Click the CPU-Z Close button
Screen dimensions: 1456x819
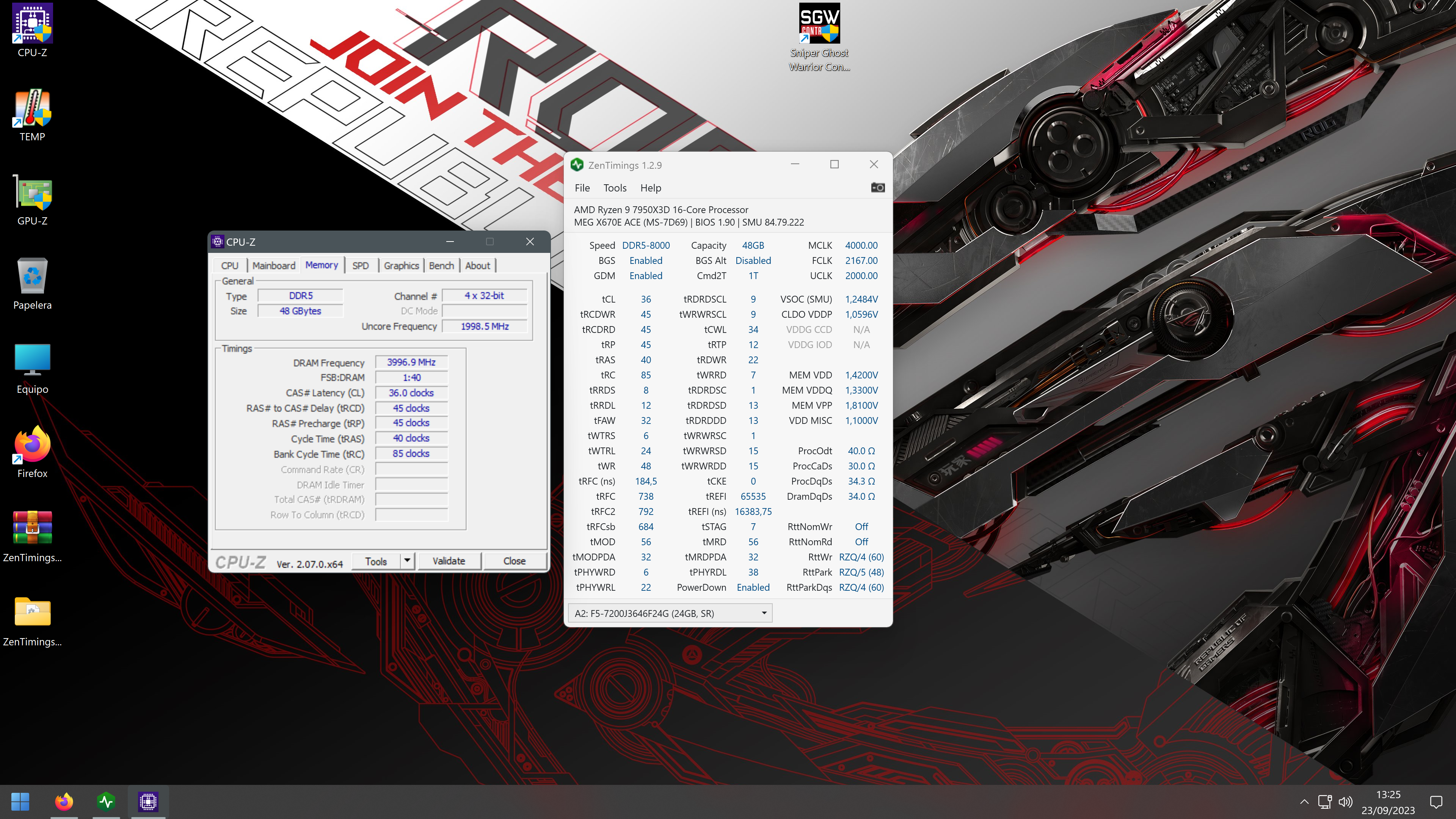point(515,561)
